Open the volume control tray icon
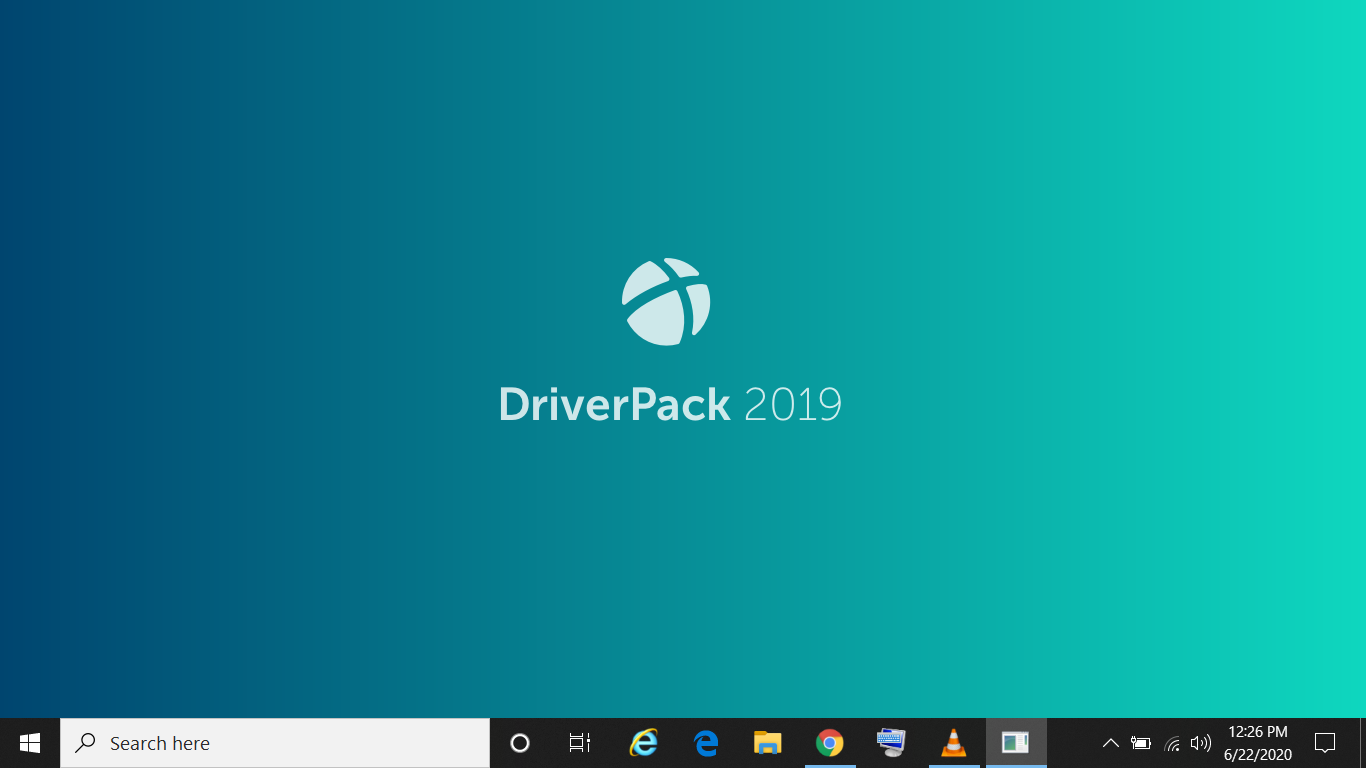 [1201, 743]
